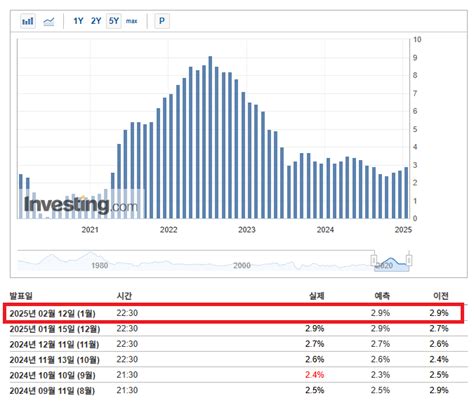Click the 2.7% actual in the 12월 11일 row
Viewport: 474px width, 403px height.
tap(314, 344)
